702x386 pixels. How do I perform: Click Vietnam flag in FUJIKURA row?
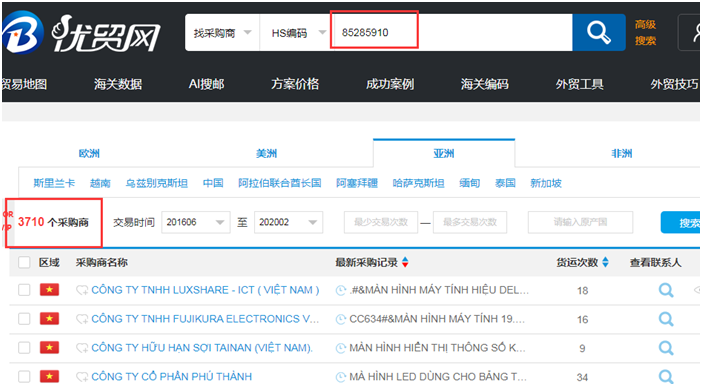coord(49,318)
